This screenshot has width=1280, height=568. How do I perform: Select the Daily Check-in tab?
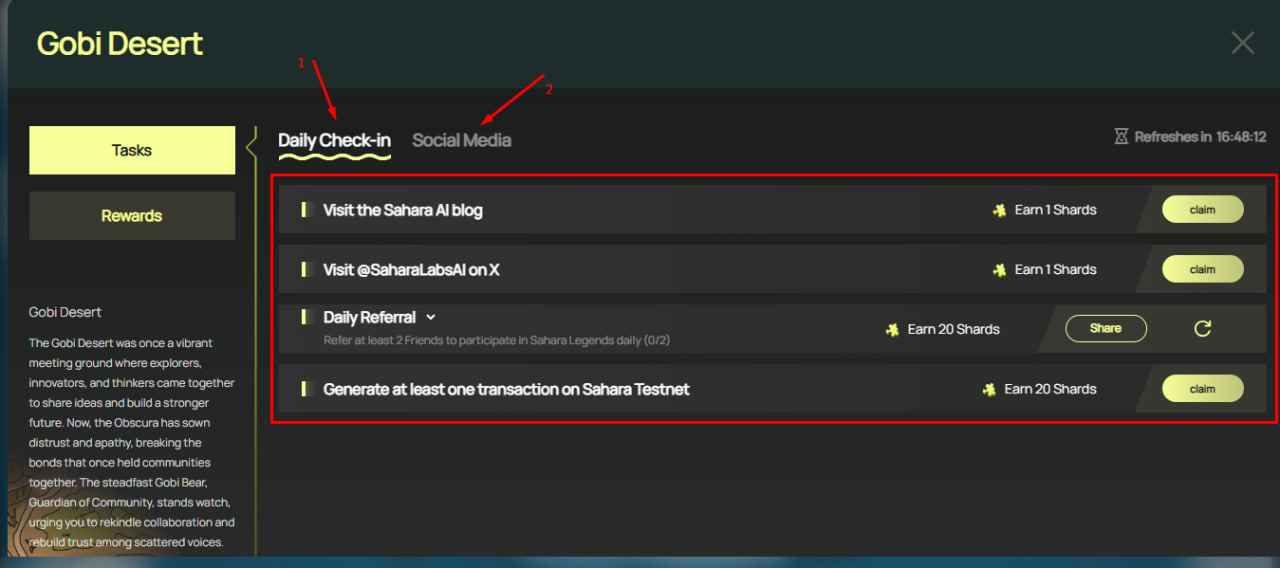tap(334, 140)
